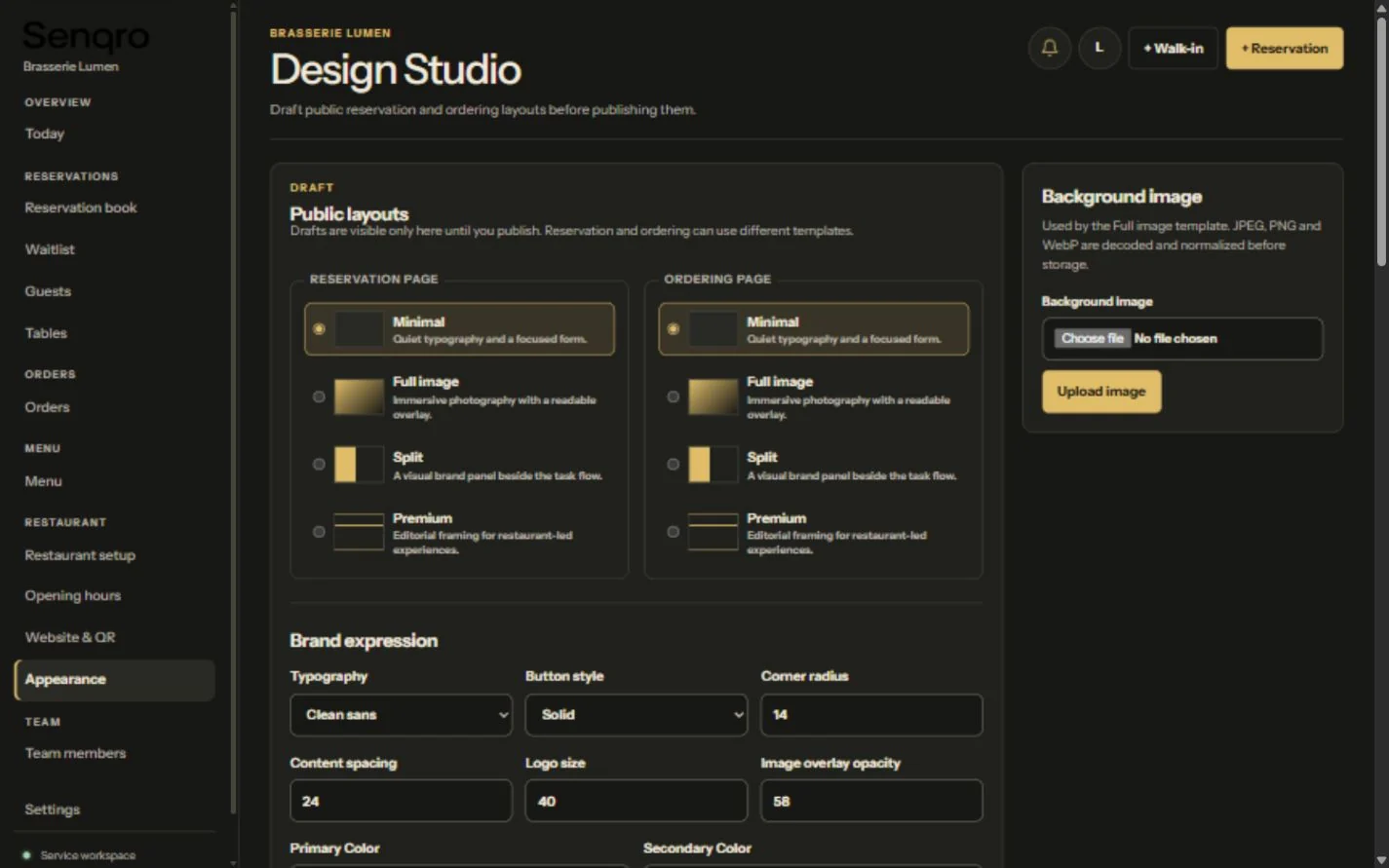Screen dimensions: 1389x868
Task: Click Full image thumbnail under Ordering Page
Action: [714, 396]
